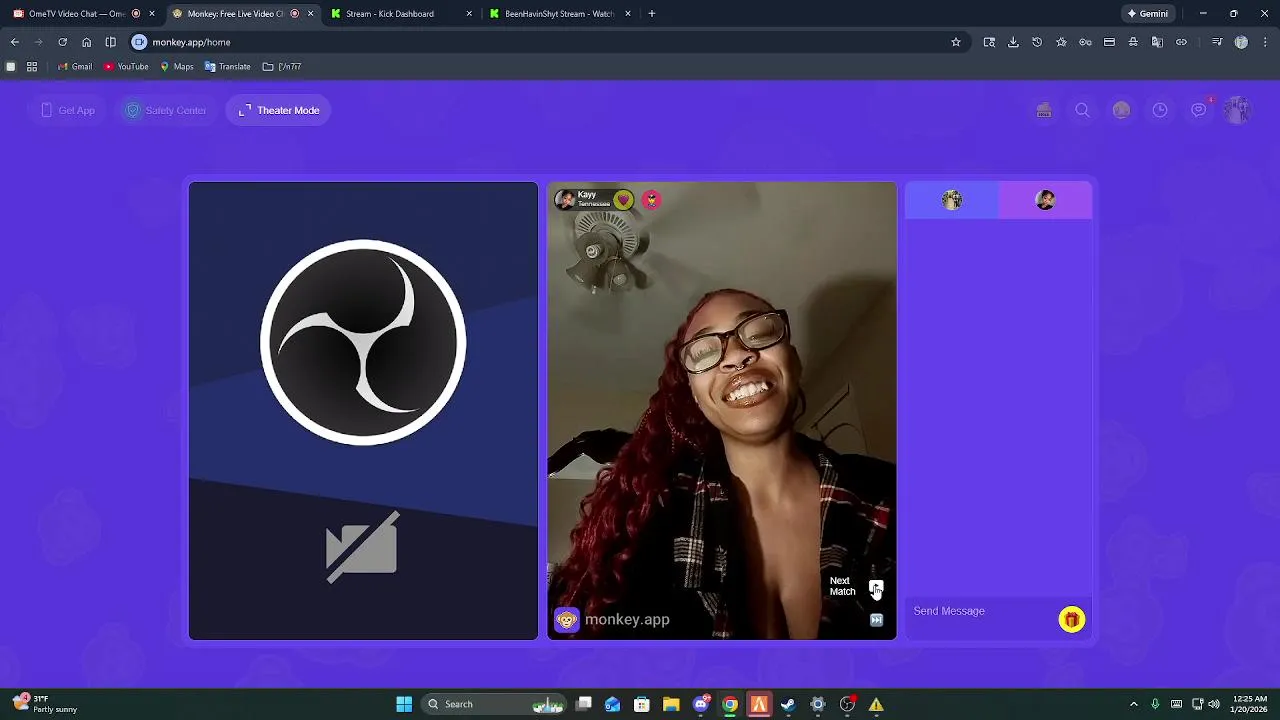Open OBS Studio from the taskbar
The image size is (1280, 720).
[846, 704]
